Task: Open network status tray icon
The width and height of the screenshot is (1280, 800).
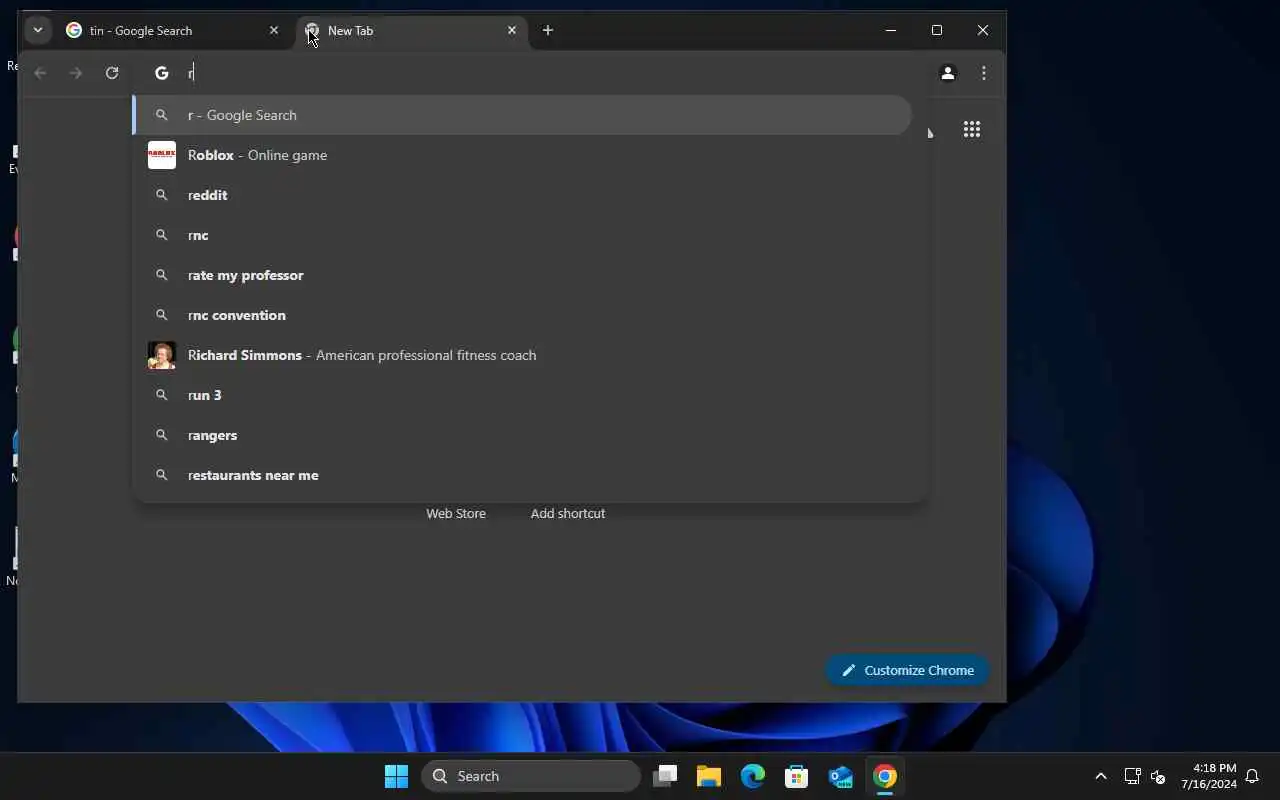Action: pyautogui.click(x=1132, y=776)
